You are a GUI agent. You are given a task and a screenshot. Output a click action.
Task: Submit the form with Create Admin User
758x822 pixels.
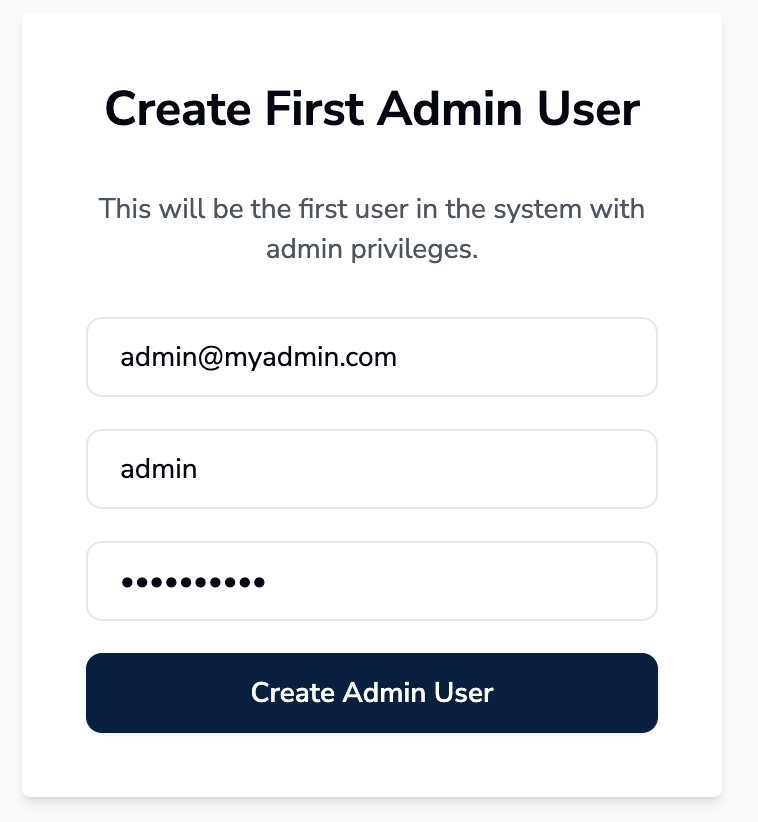click(371, 693)
